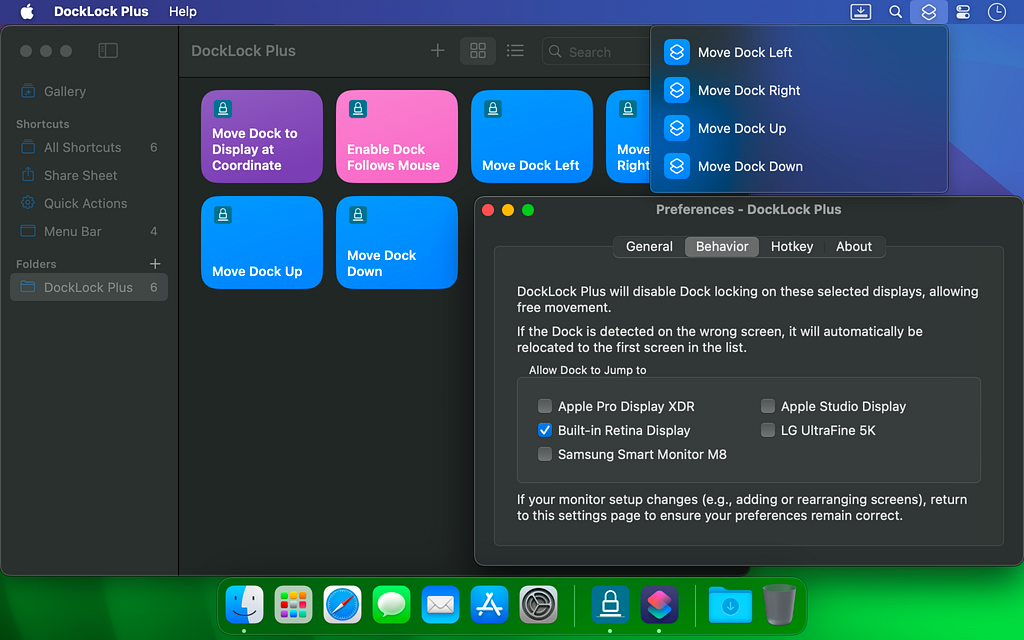Switch to the General tab in Preferences
1024x640 pixels.
pyautogui.click(x=649, y=247)
